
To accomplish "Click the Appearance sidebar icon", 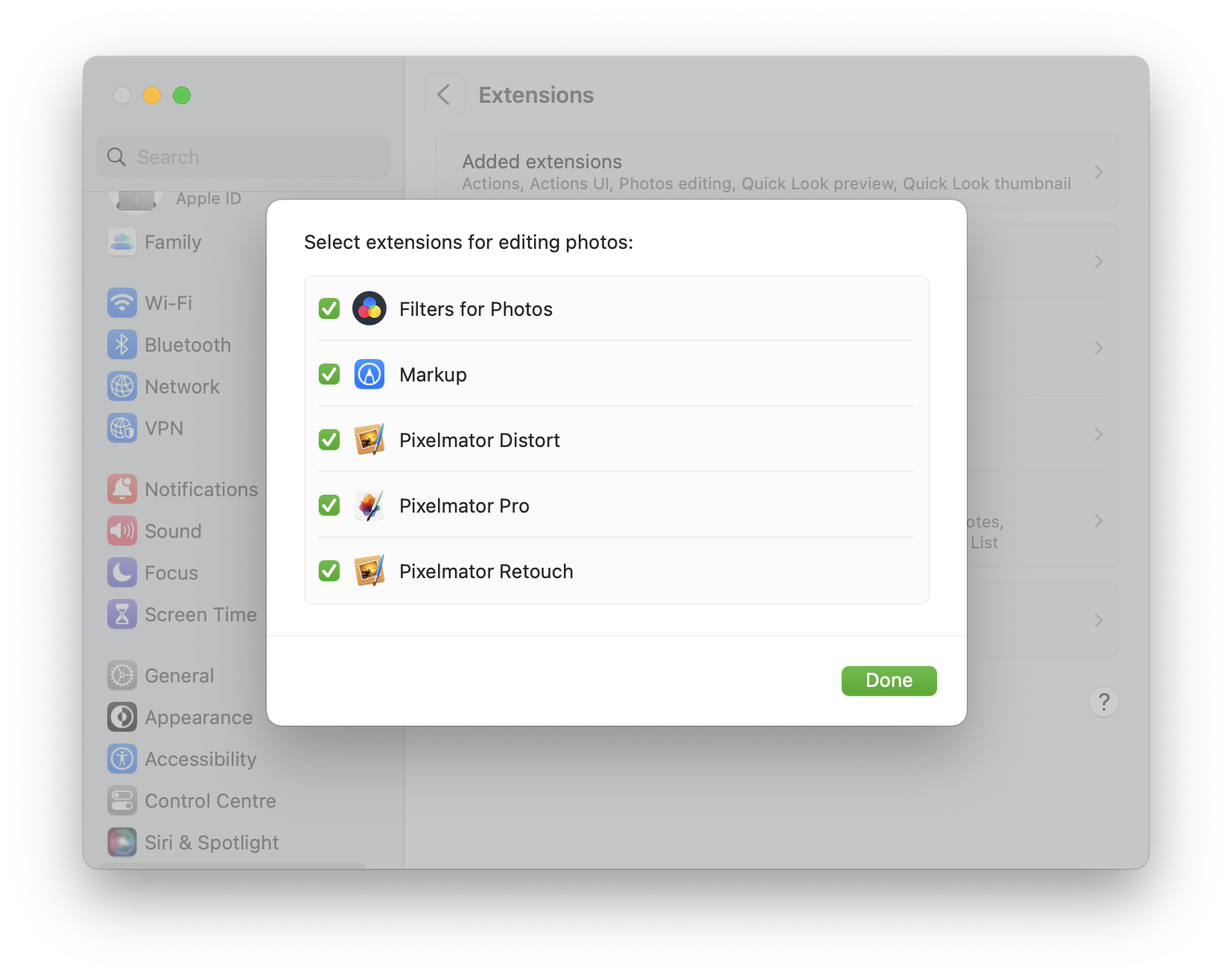I will [x=122, y=717].
